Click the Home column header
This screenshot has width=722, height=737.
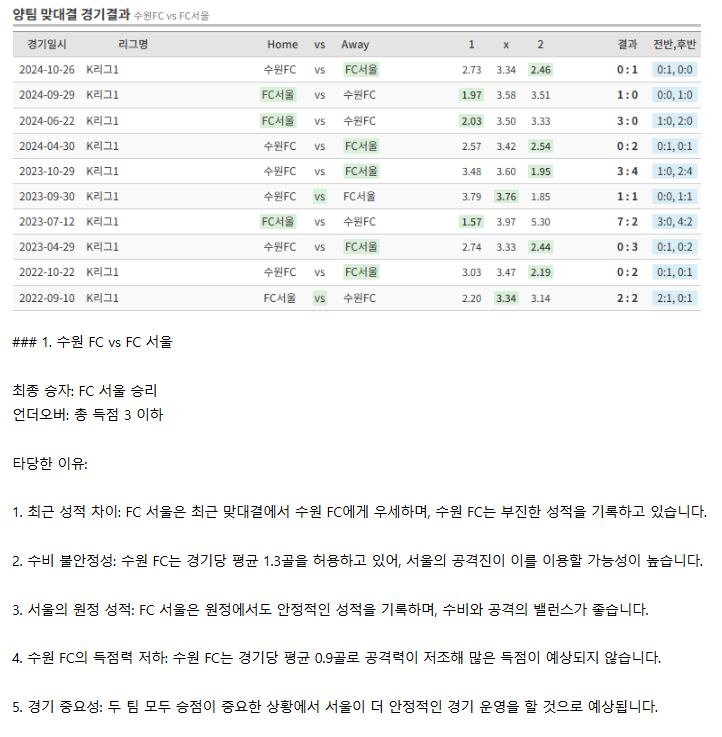pyautogui.click(x=283, y=45)
